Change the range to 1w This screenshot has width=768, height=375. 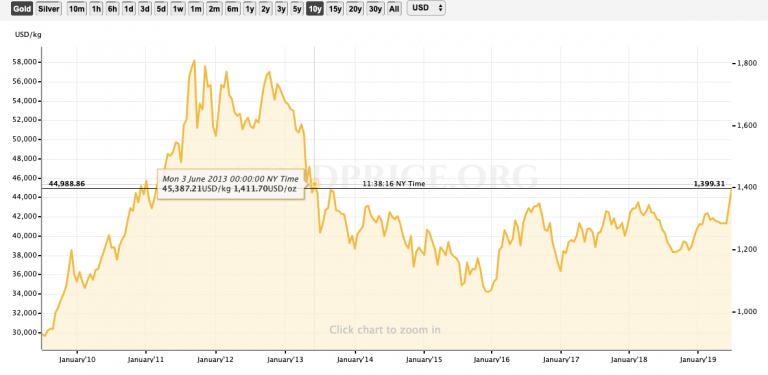coord(178,9)
